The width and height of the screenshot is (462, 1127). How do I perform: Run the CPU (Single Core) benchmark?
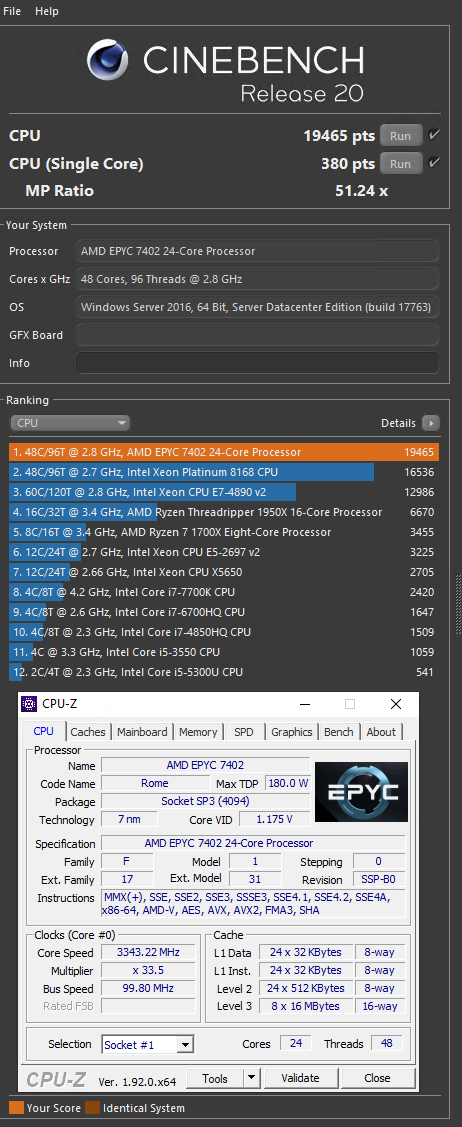(401, 164)
